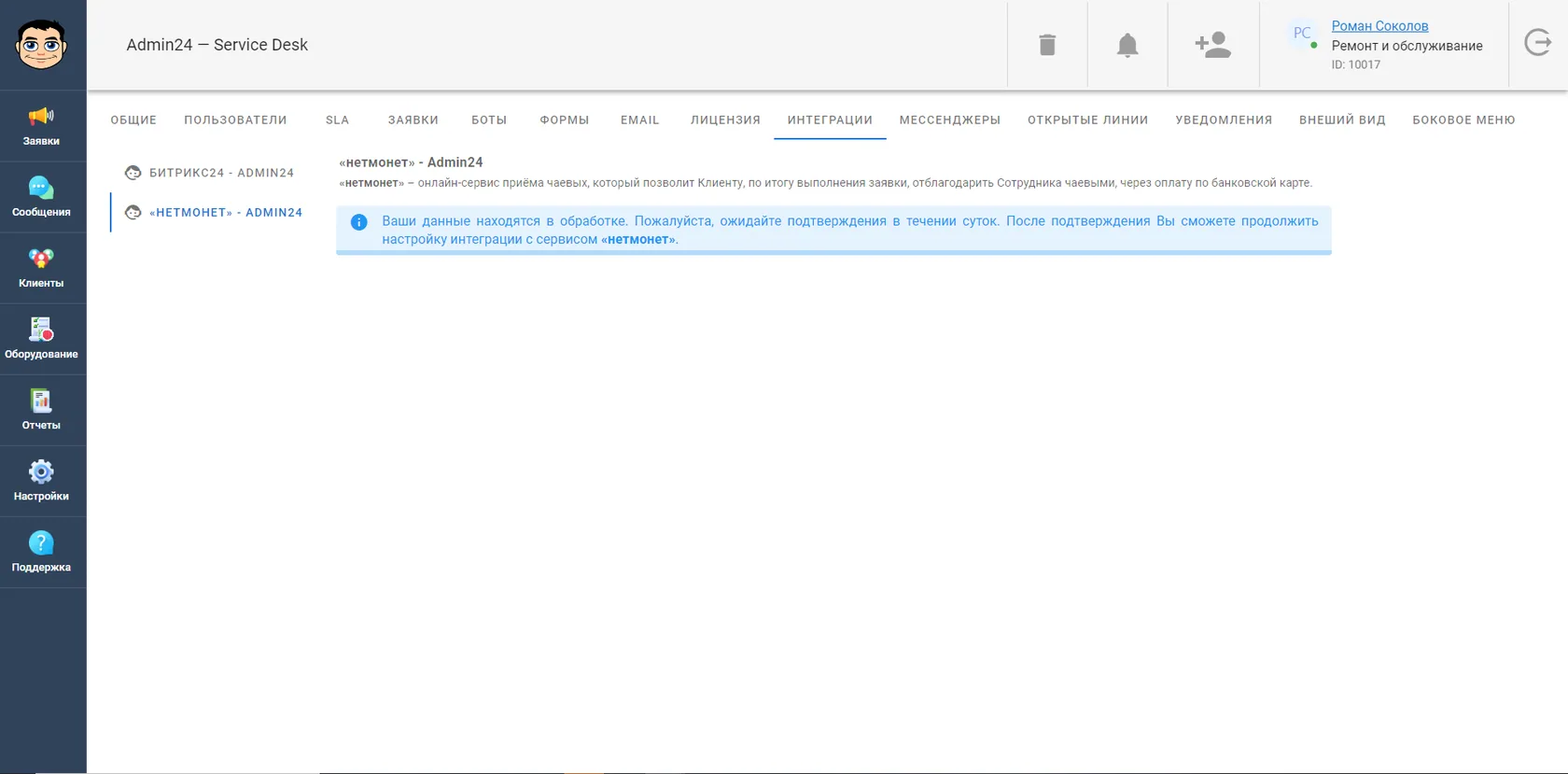Open the Отчеты sidebar section
This screenshot has height=774, width=1568.
click(41, 411)
